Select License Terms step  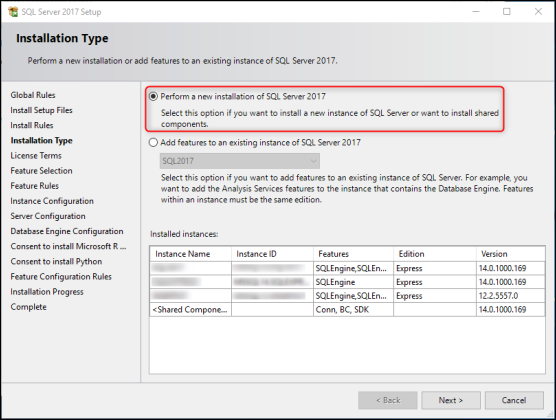(x=36, y=156)
